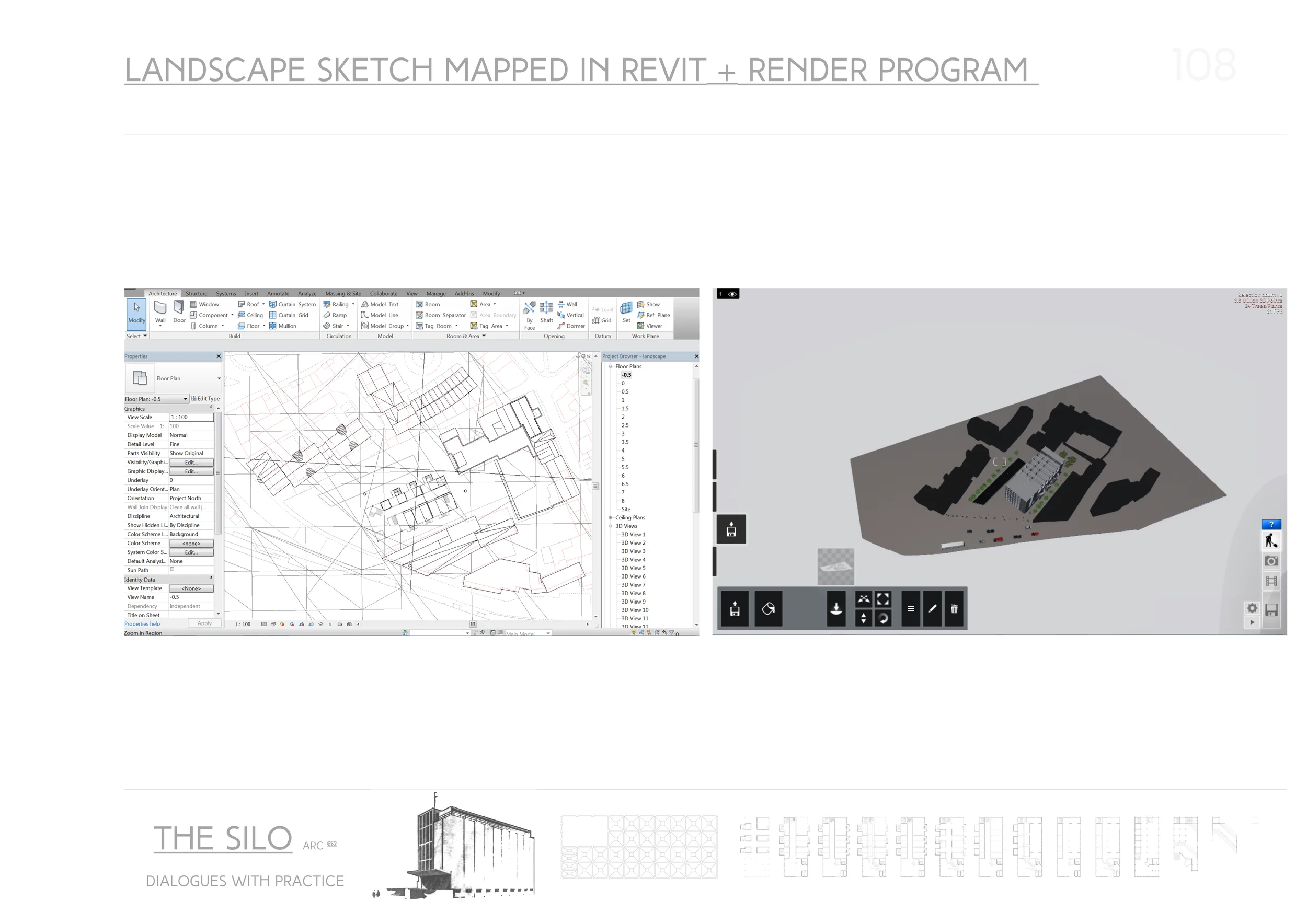
Task: Click the Apply button in Properties panel
Action: (204, 623)
